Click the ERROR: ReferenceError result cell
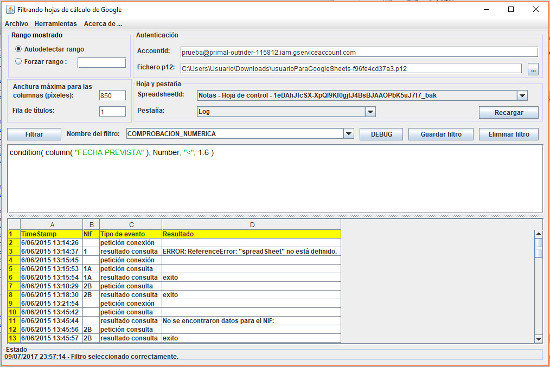550x367 pixels. (x=251, y=252)
